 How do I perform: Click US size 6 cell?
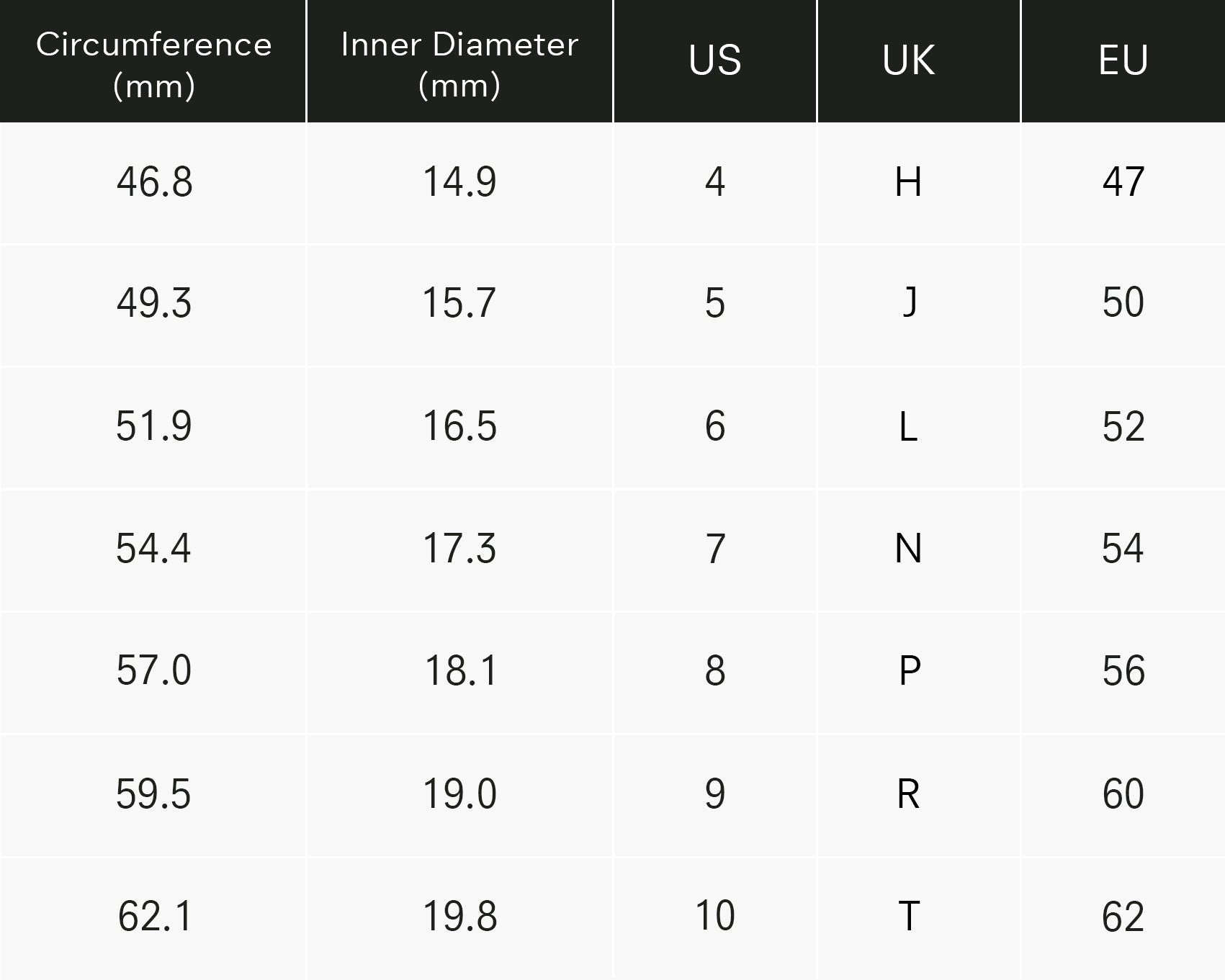pyautogui.click(x=714, y=426)
